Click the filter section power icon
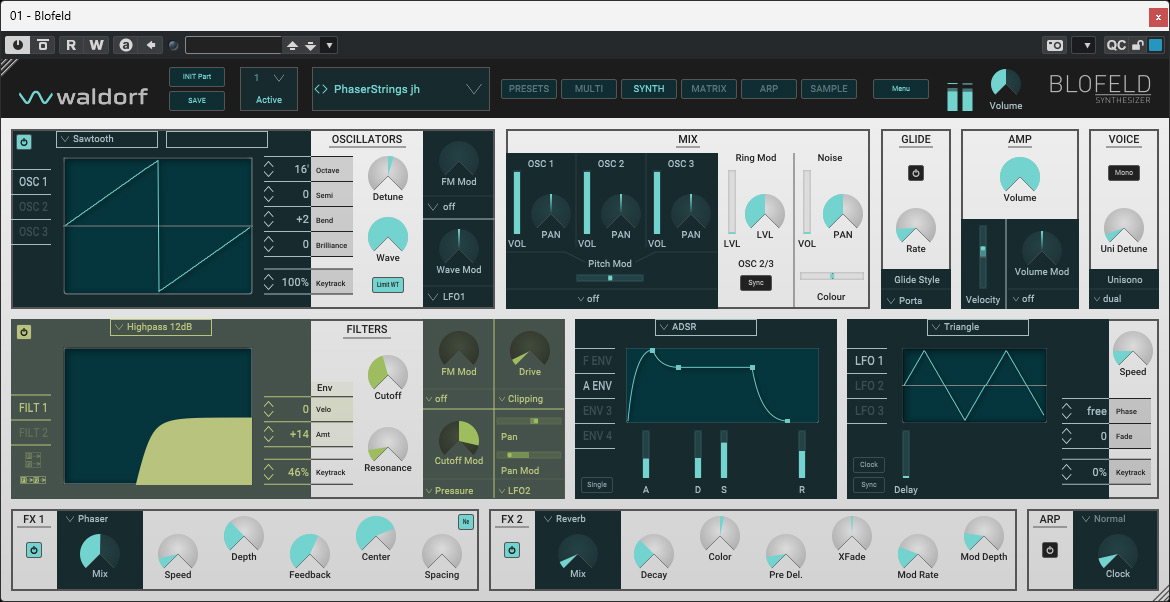Image resolution: width=1170 pixels, height=602 pixels. coord(24,332)
